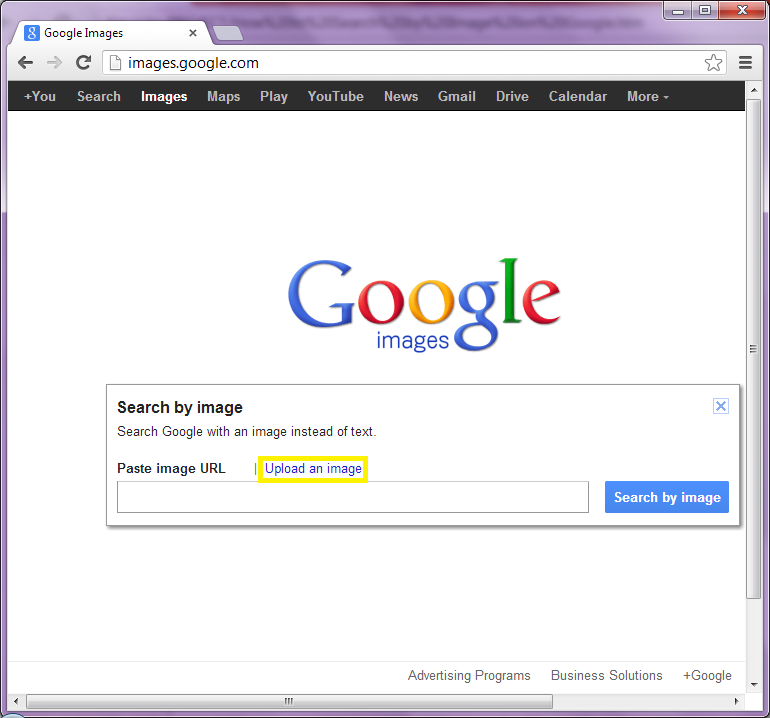
Task: Click the browser forward arrow
Action: coord(55,63)
